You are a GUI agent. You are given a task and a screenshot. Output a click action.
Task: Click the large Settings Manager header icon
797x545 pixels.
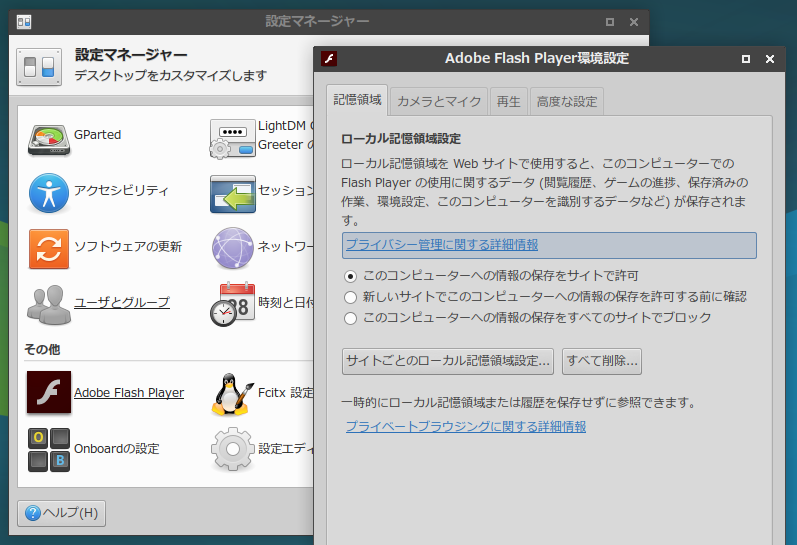tap(39, 67)
